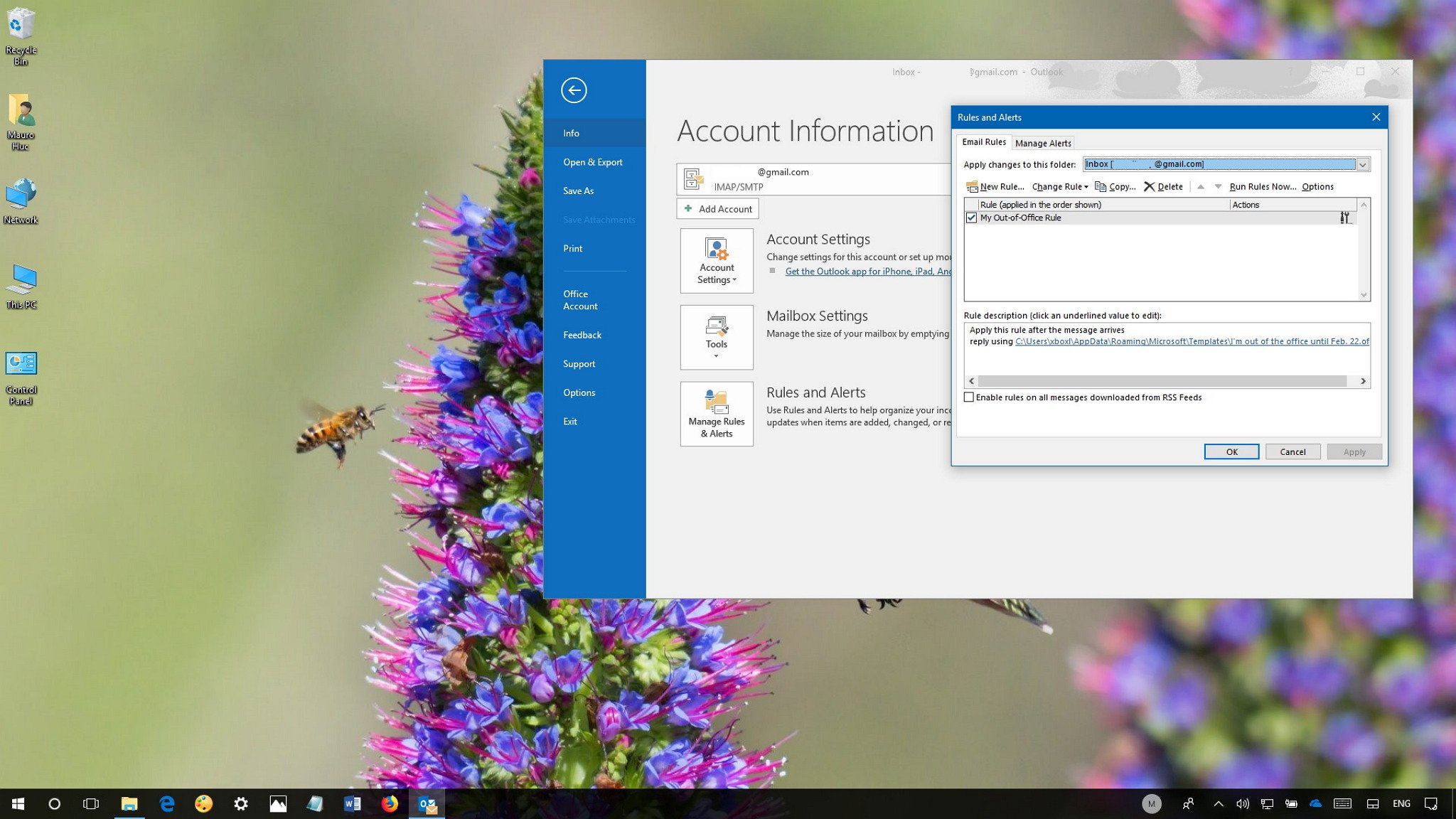Open the Apply changes to folder dropdown

point(1362,164)
